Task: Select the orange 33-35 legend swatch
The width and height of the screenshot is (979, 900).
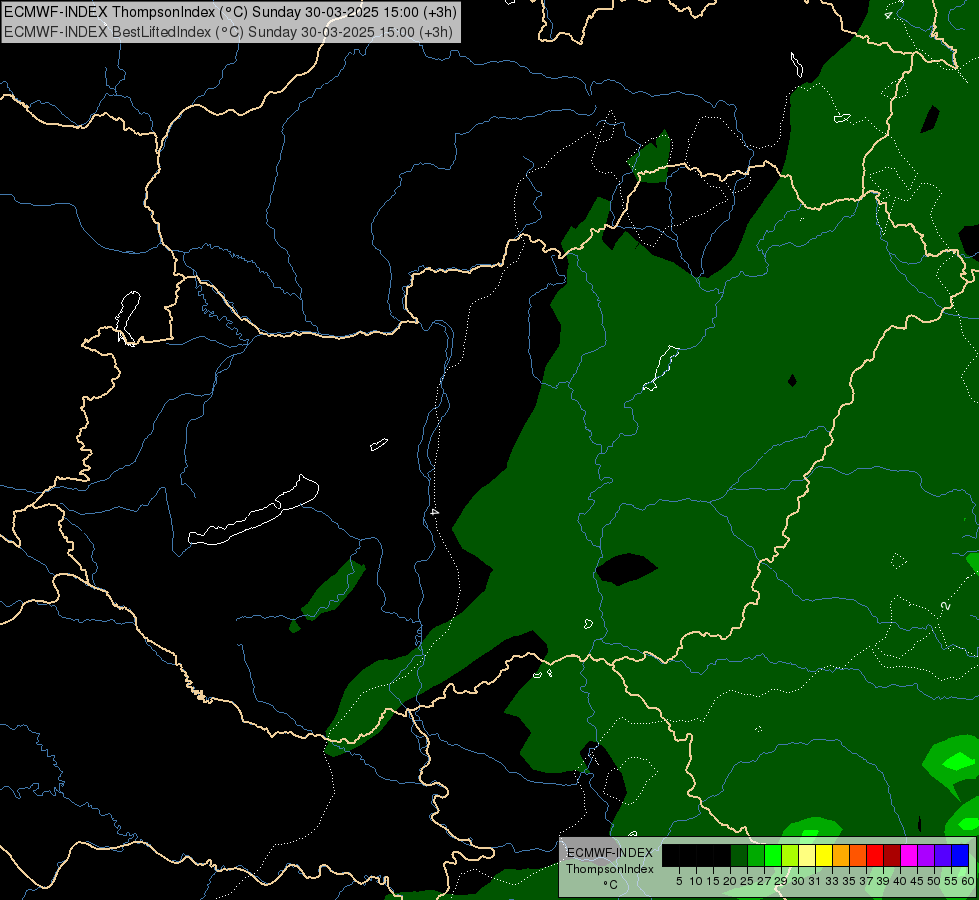Action: pyautogui.click(x=841, y=855)
